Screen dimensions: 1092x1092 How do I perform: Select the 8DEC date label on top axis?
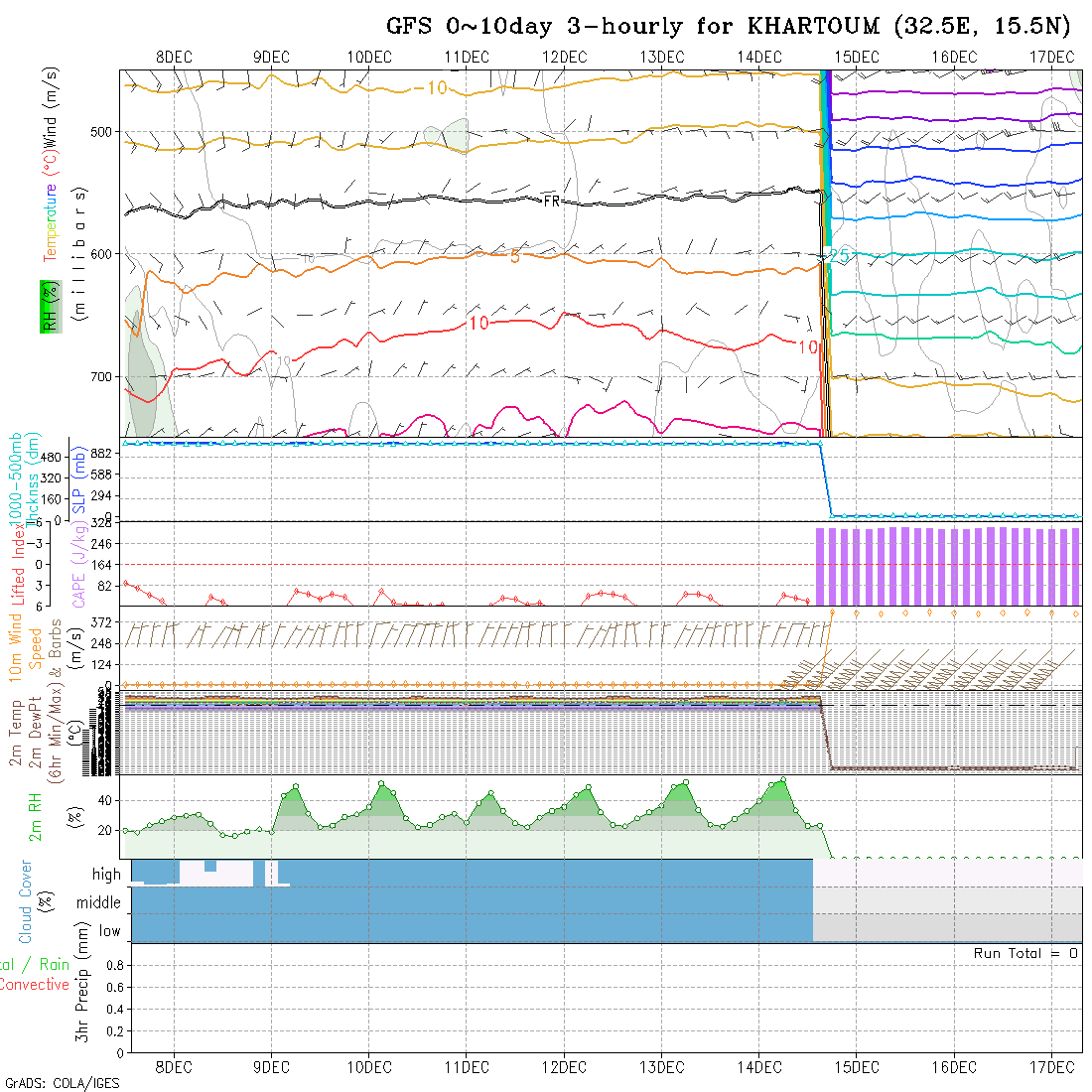click(x=175, y=58)
